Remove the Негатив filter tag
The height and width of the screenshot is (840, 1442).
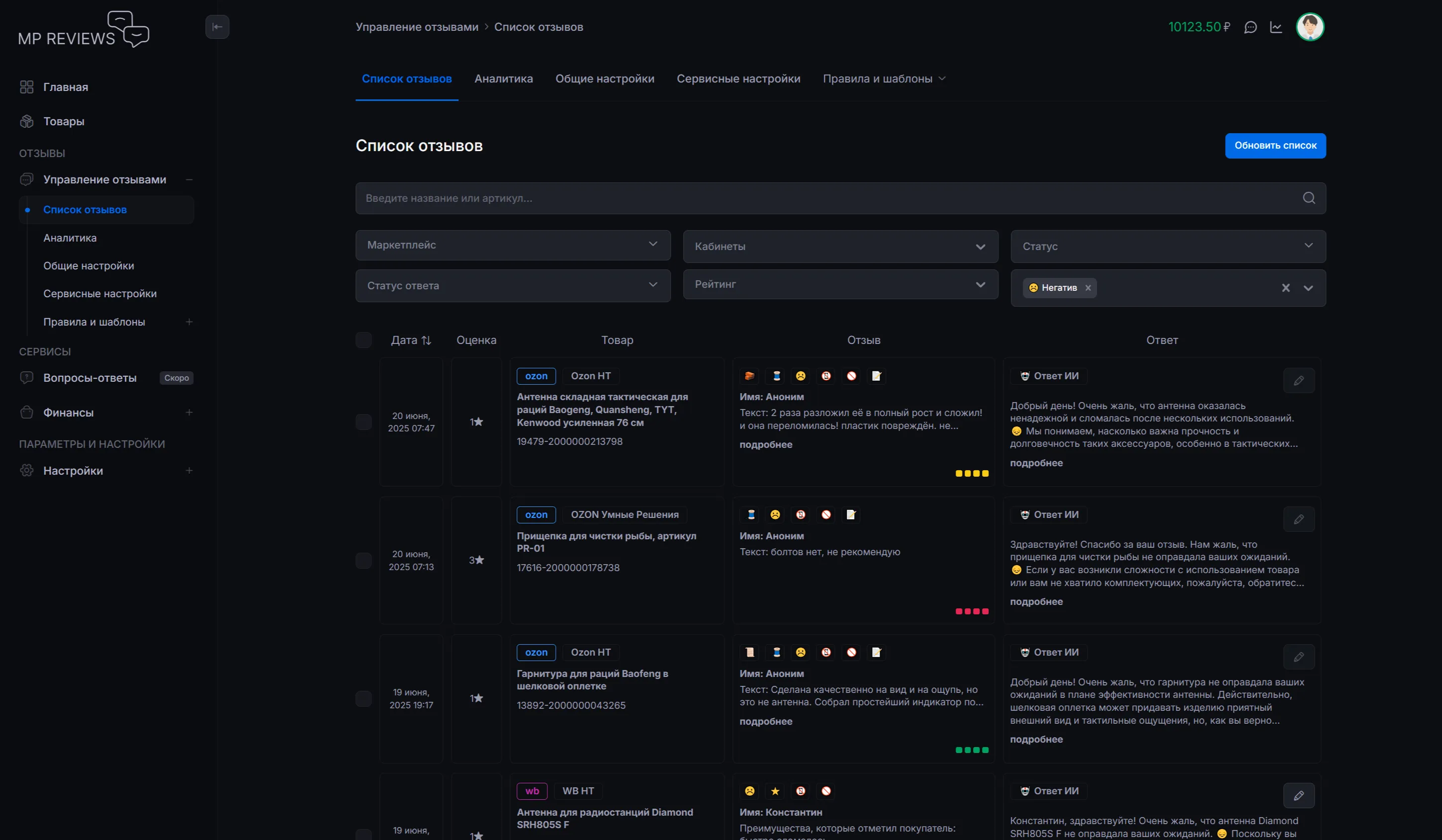pos(1088,288)
